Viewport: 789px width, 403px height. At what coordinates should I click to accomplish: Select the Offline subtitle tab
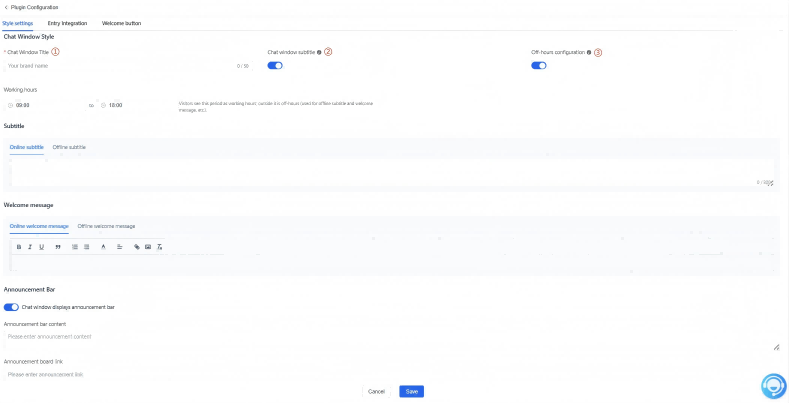click(69, 147)
